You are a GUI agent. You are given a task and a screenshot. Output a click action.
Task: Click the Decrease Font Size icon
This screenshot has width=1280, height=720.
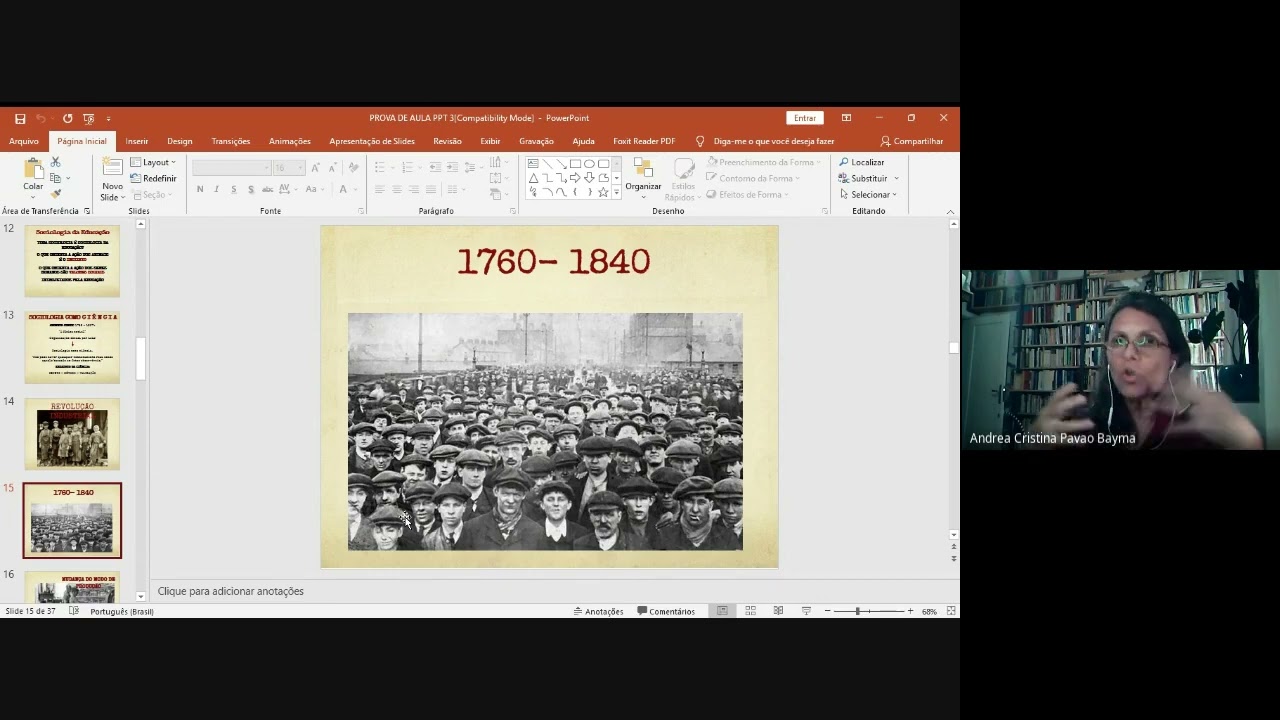(332, 168)
